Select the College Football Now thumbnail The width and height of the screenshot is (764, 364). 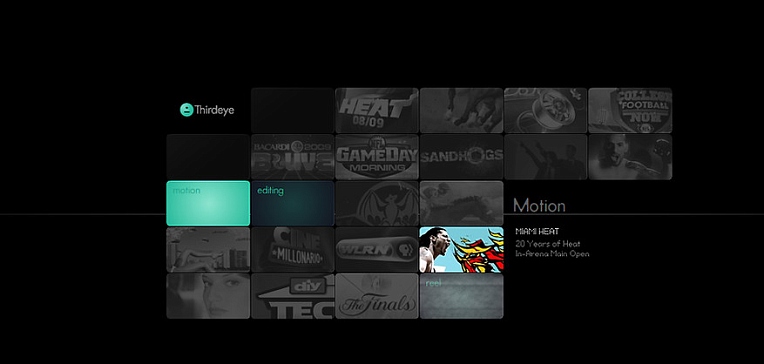[630, 110]
